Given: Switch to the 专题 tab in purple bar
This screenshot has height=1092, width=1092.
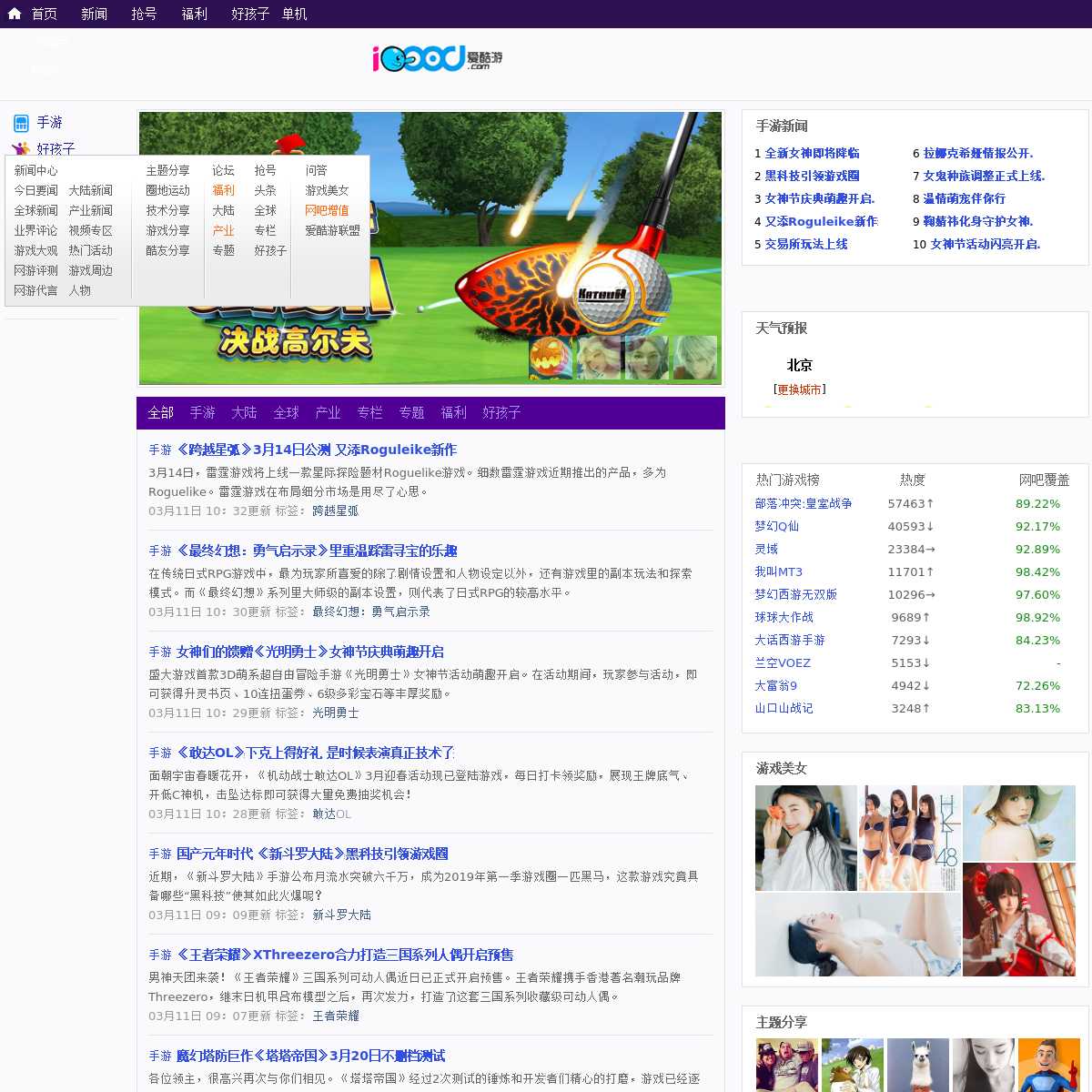Looking at the screenshot, I should coord(411,413).
